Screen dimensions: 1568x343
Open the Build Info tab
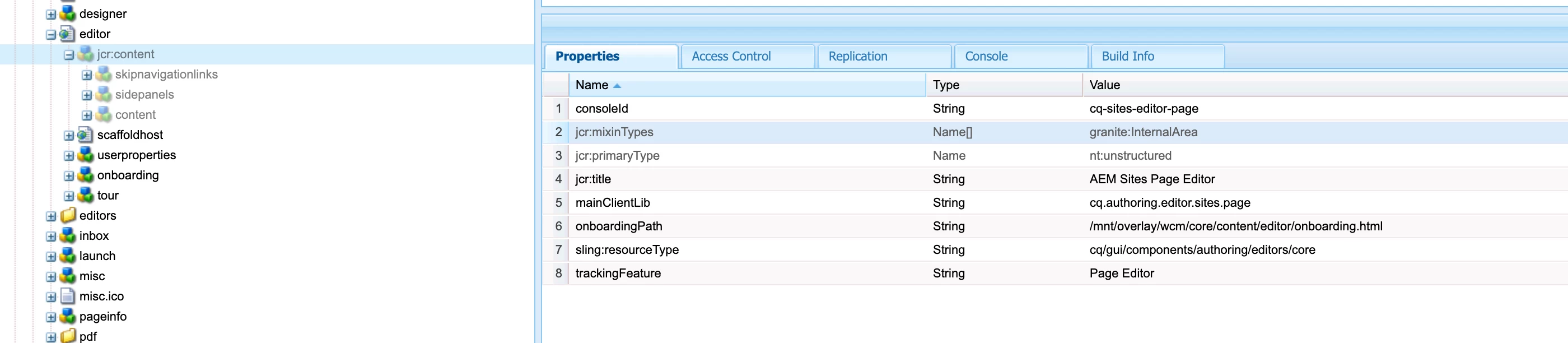[x=1127, y=56]
